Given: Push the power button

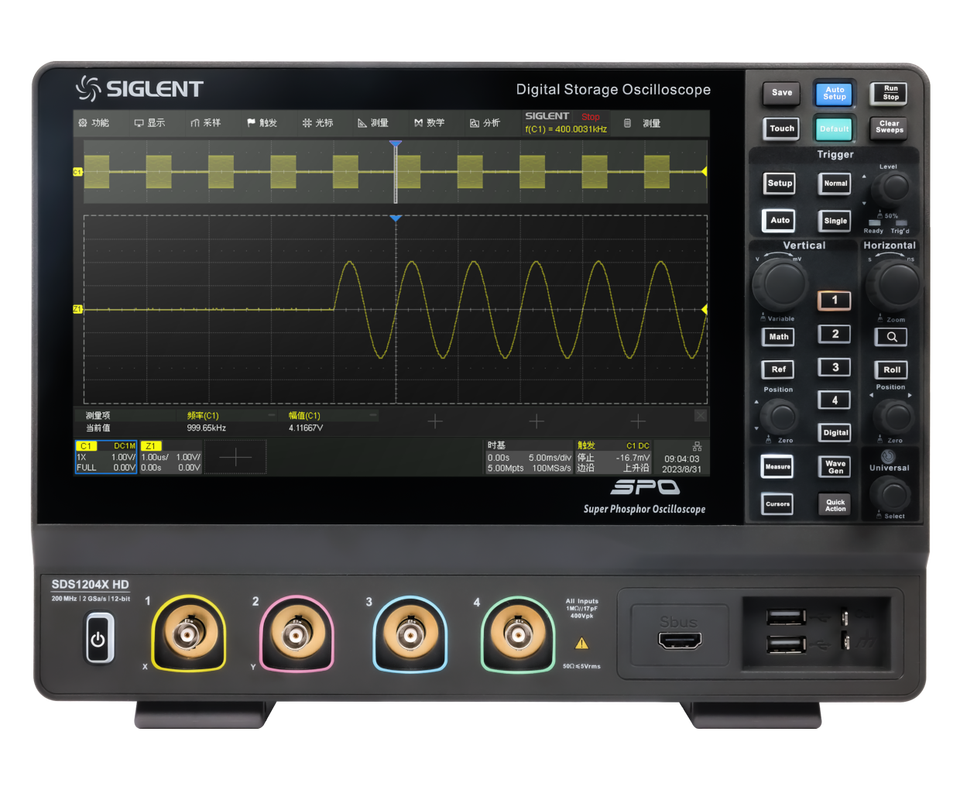Looking at the screenshot, I should [98, 639].
